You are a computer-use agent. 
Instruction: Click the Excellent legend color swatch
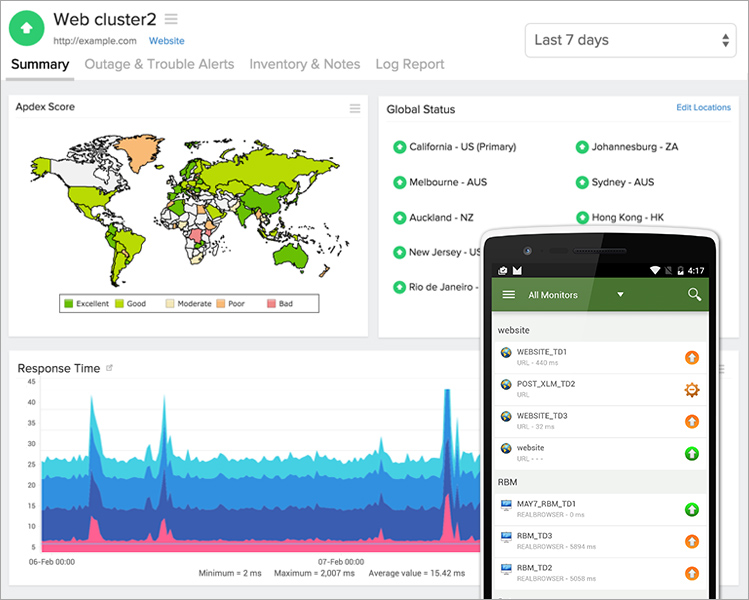(69, 303)
